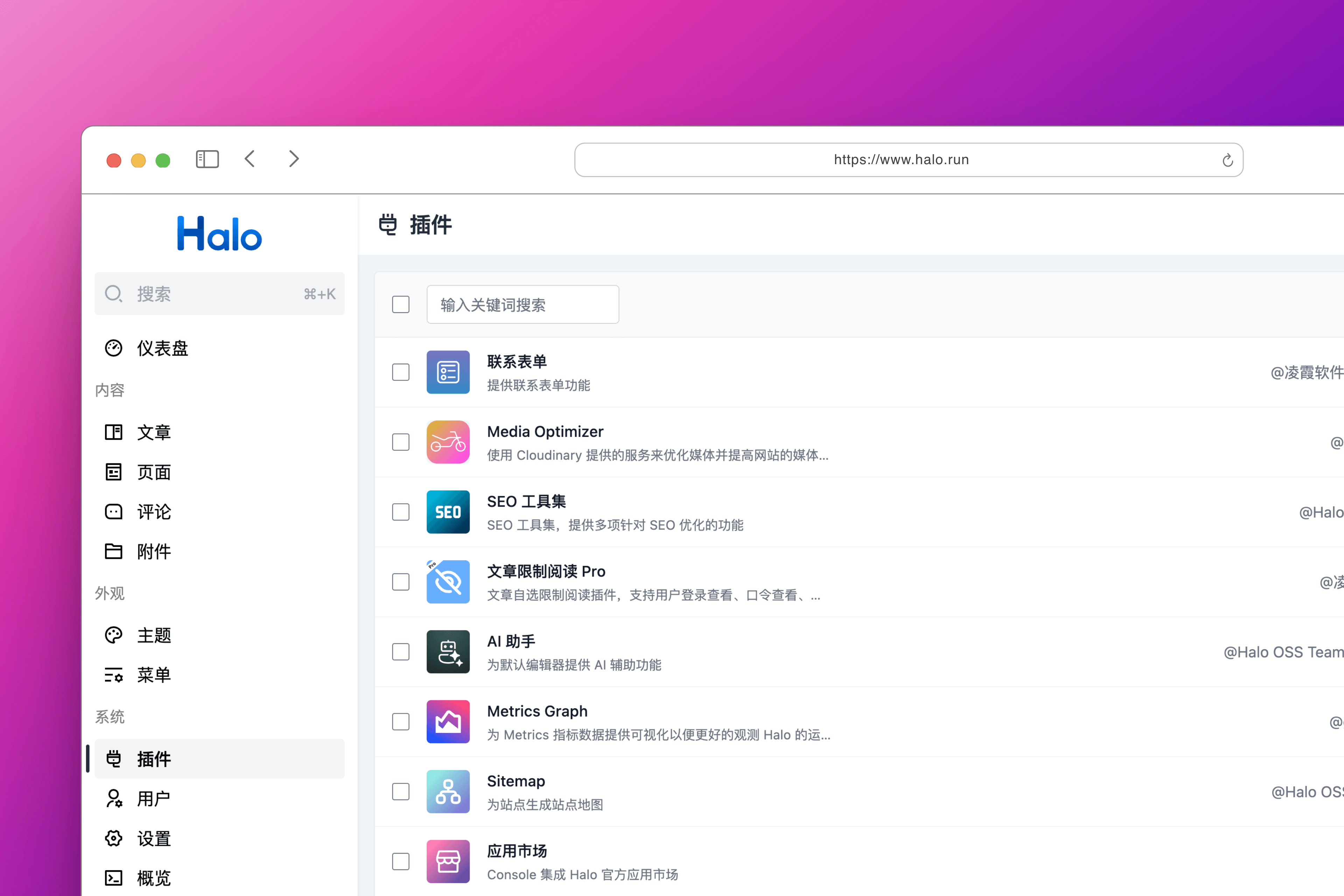The image size is (1344, 896).
Task: Open 附件 in the sidebar
Action: pyautogui.click(x=219, y=551)
